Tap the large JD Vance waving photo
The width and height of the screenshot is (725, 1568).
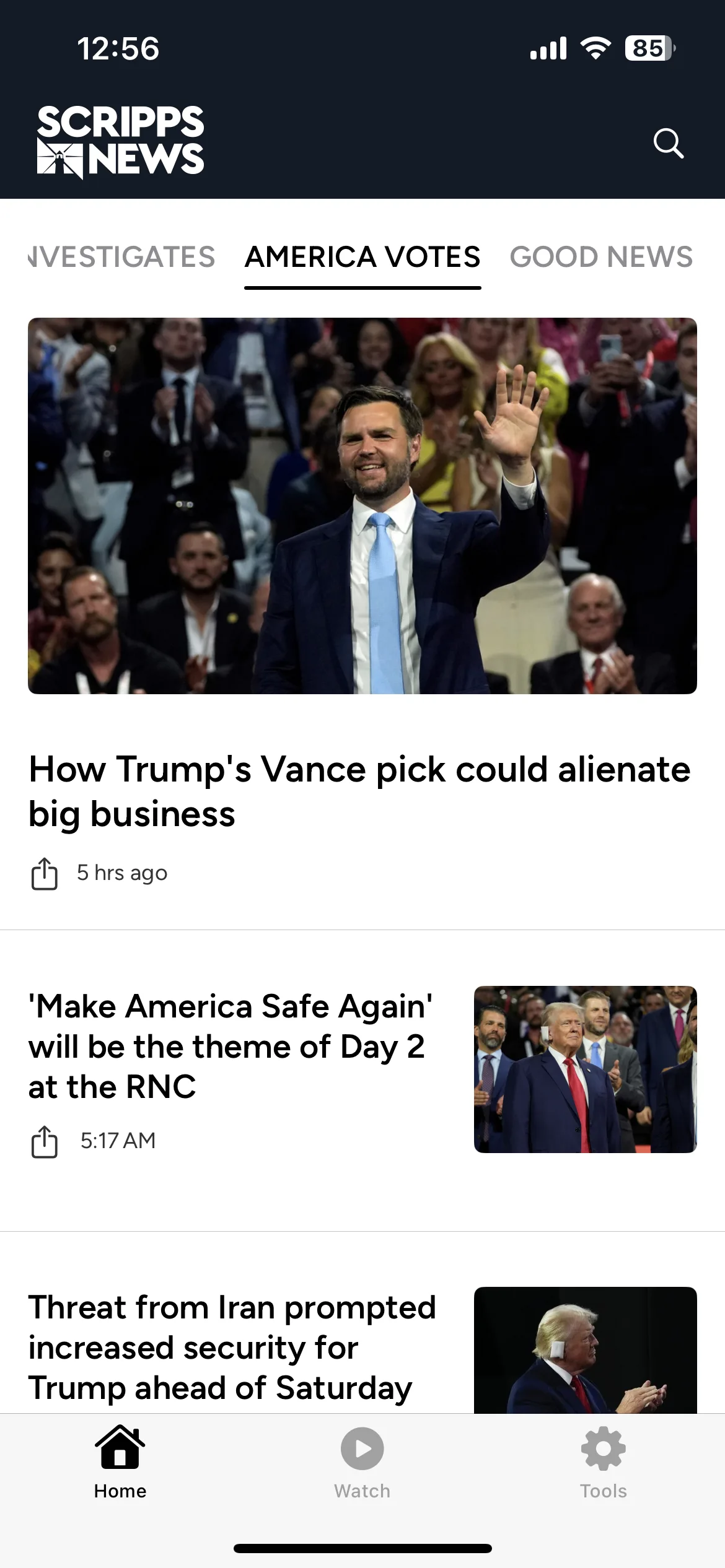click(362, 505)
